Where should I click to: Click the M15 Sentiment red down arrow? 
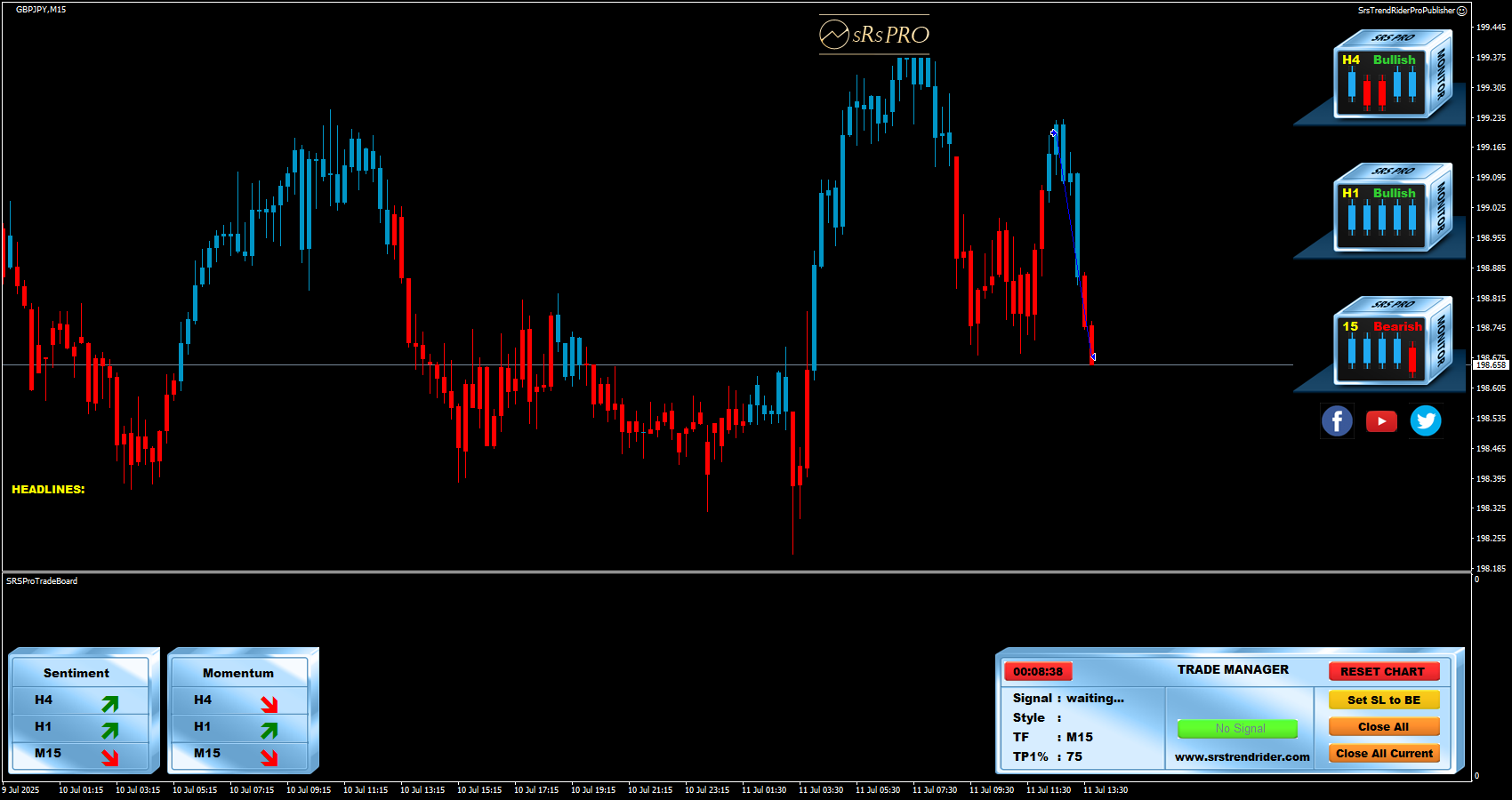pyautogui.click(x=109, y=756)
